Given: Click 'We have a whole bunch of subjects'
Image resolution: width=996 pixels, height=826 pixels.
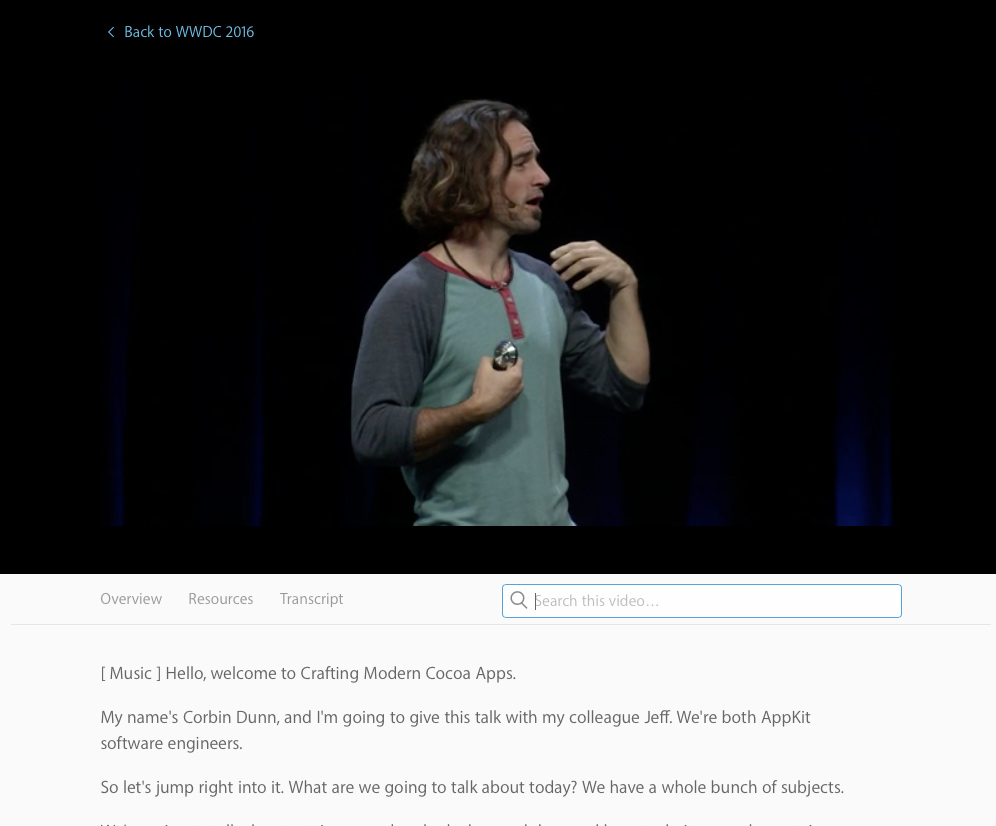Looking at the screenshot, I should (x=713, y=787).
